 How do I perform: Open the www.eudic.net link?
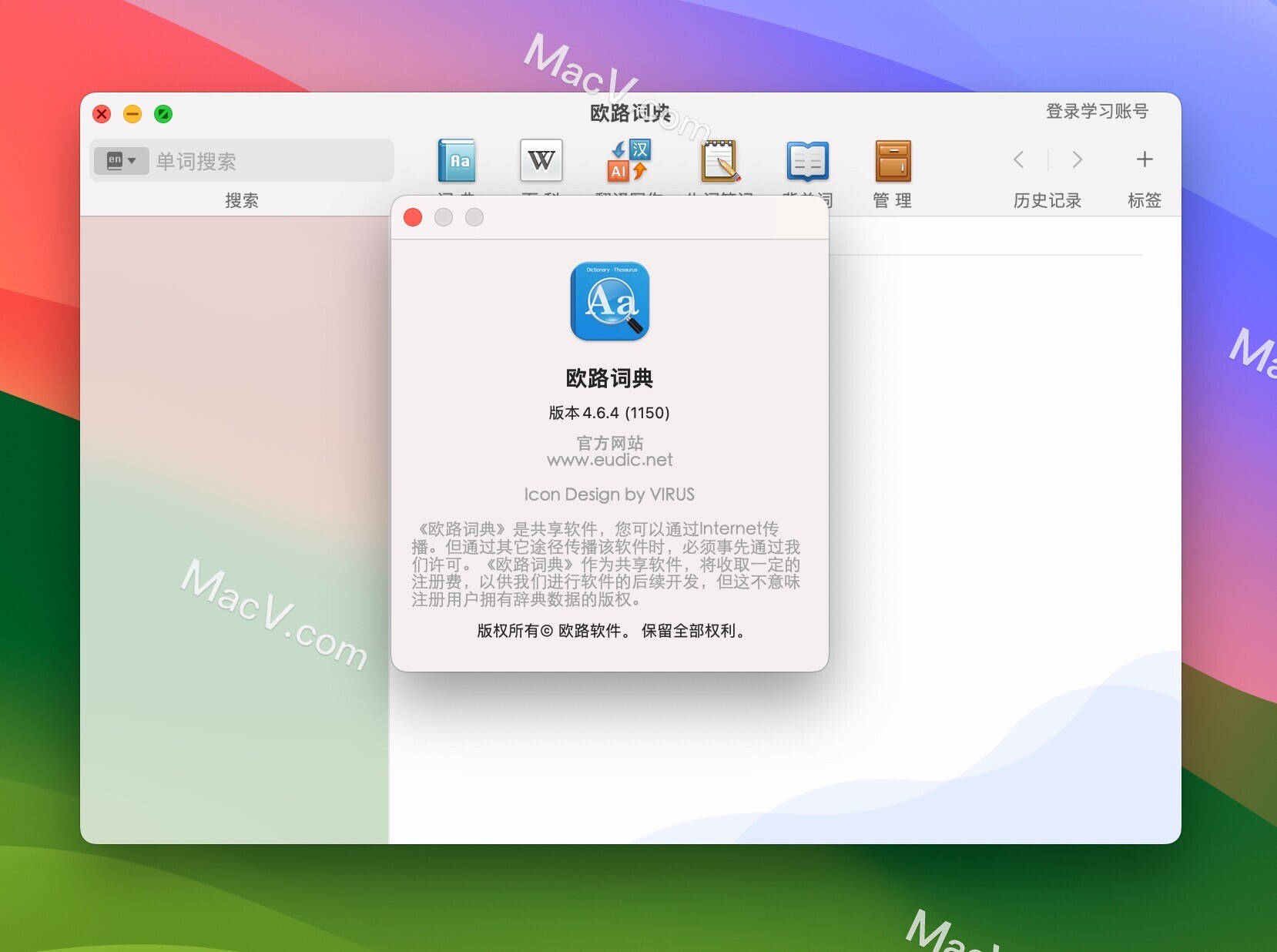click(609, 459)
